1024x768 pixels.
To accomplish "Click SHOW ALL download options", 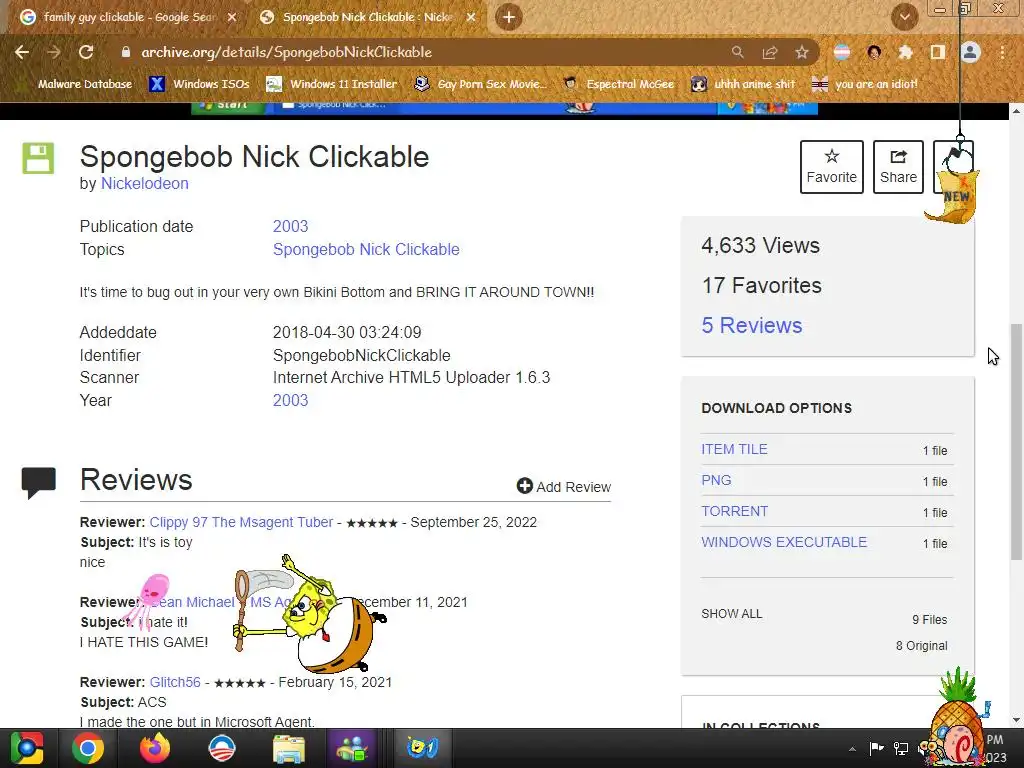I will click(x=731, y=614).
